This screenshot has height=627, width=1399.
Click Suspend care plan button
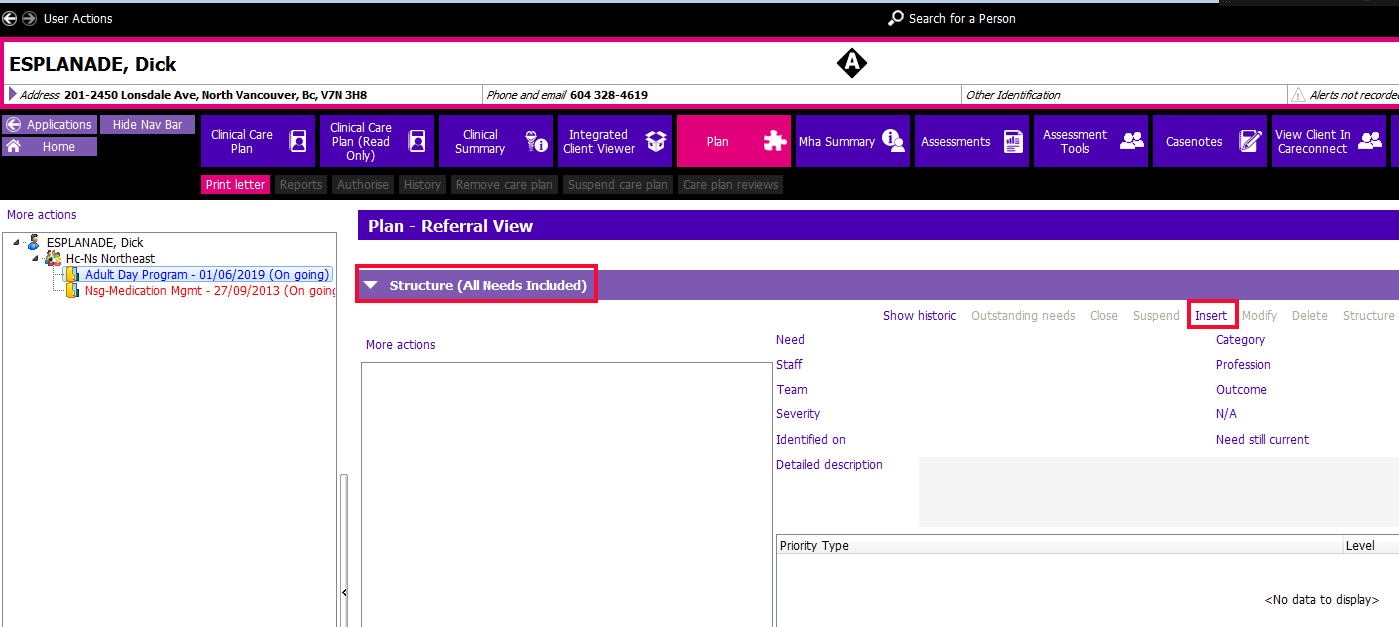coord(617,185)
